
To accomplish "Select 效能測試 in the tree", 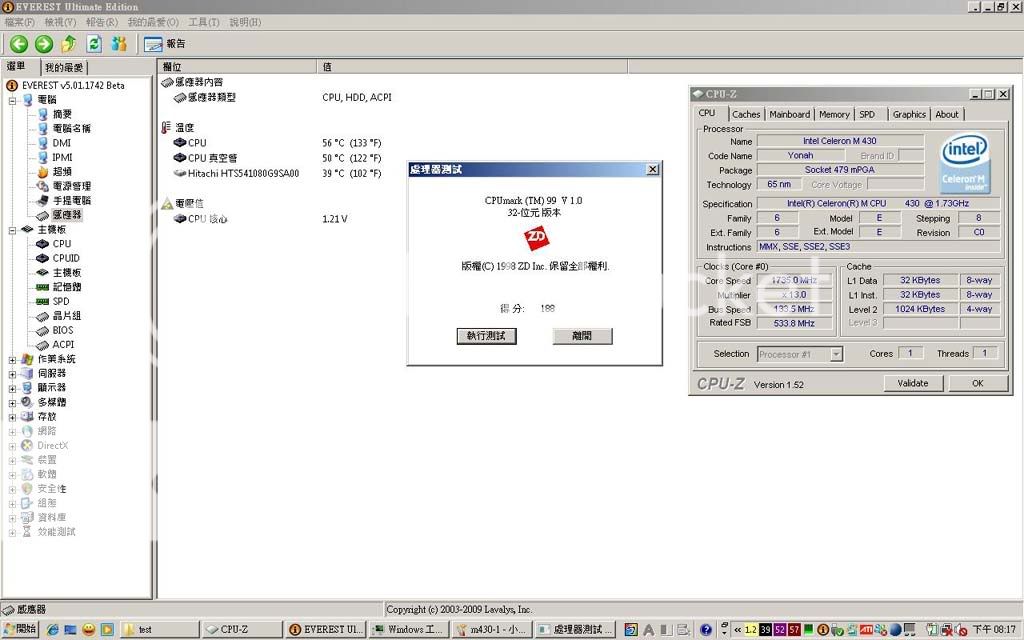I will click(x=56, y=532).
